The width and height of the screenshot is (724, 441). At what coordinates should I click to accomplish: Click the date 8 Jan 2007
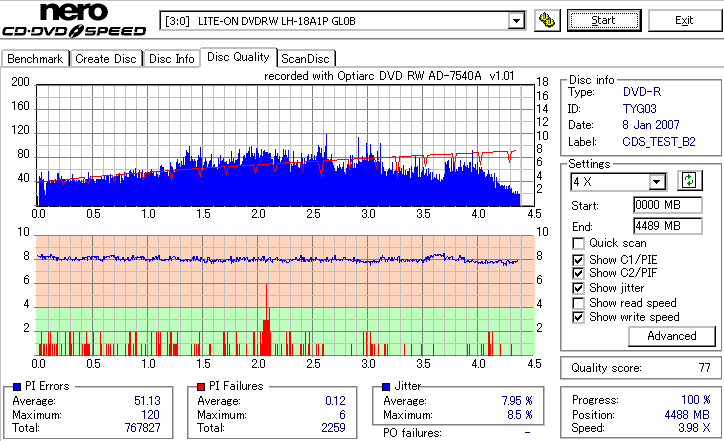click(x=651, y=125)
